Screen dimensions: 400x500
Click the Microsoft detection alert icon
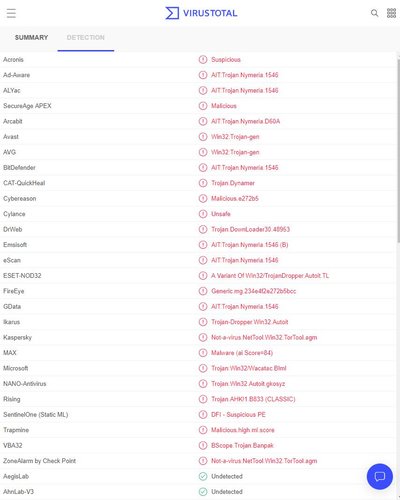pyautogui.click(x=203, y=368)
